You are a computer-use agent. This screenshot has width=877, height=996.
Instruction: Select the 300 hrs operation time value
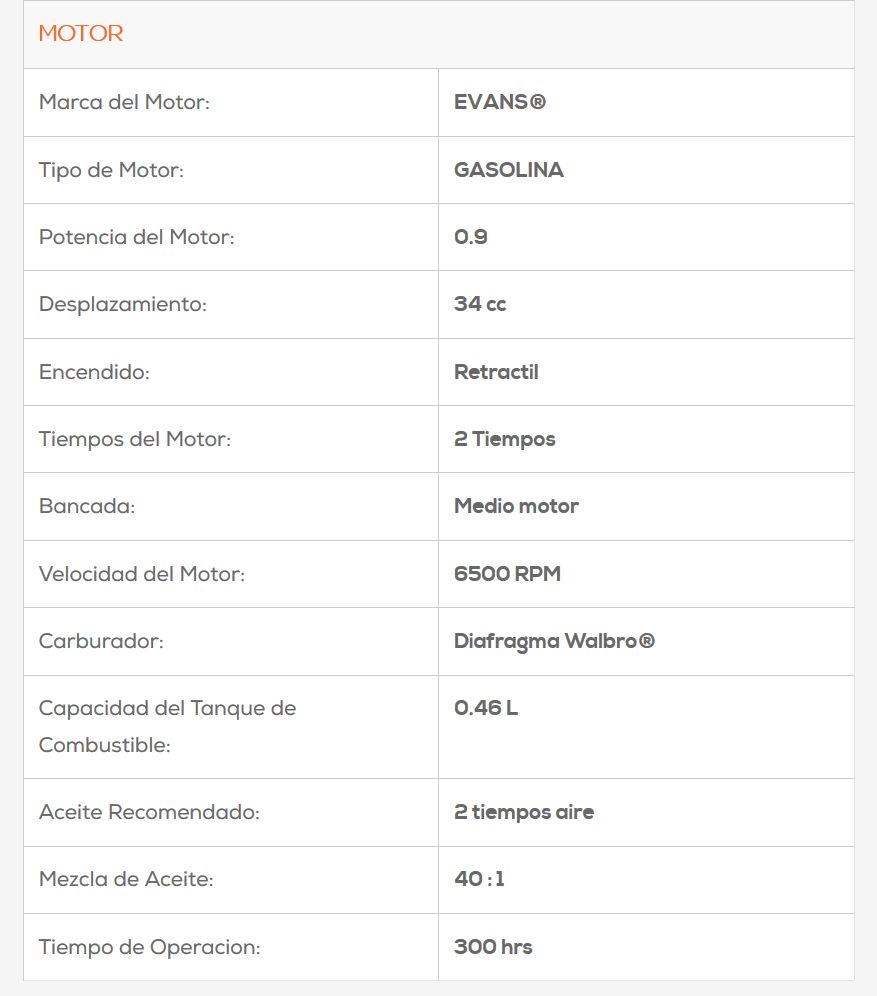click(x=493, y=947)
